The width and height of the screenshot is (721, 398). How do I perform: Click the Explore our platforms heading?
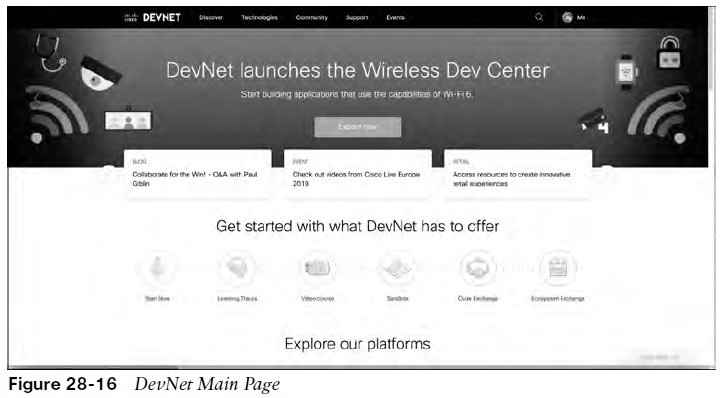(358, 344)
